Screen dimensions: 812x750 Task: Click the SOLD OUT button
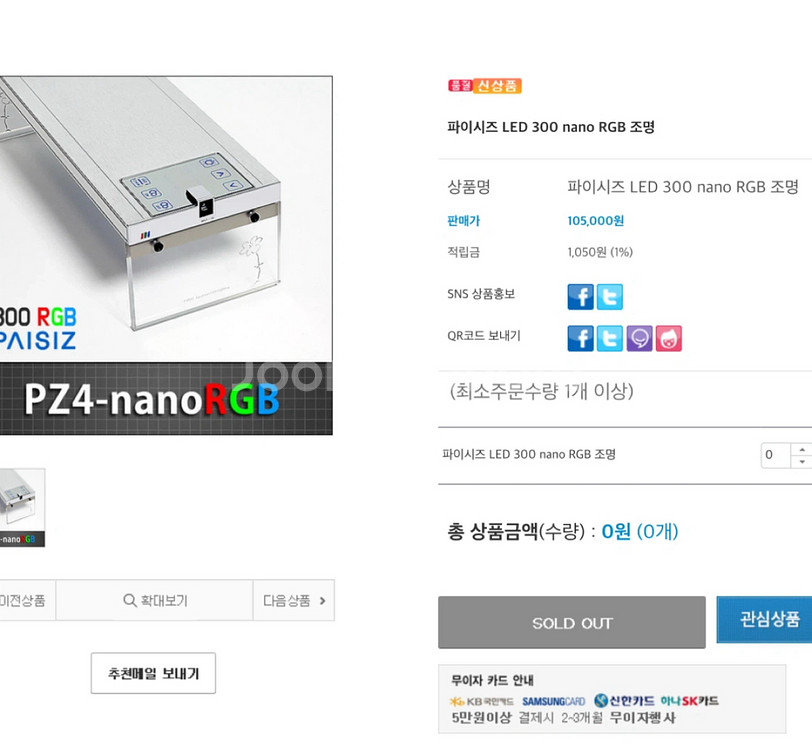click(571, 620)
